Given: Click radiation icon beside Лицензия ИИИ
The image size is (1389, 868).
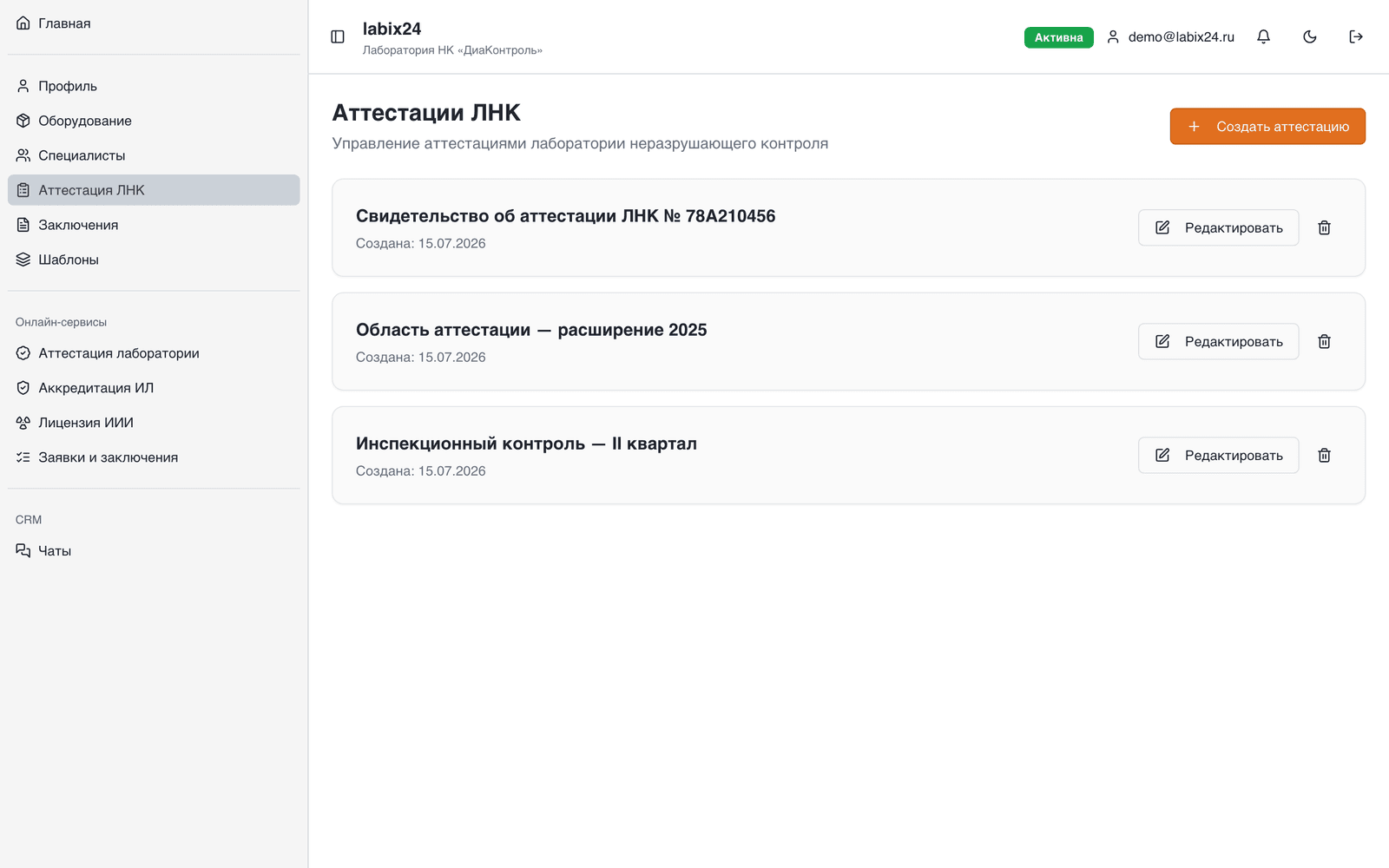Looking at the screenshot, I should [x=23, y=423].
